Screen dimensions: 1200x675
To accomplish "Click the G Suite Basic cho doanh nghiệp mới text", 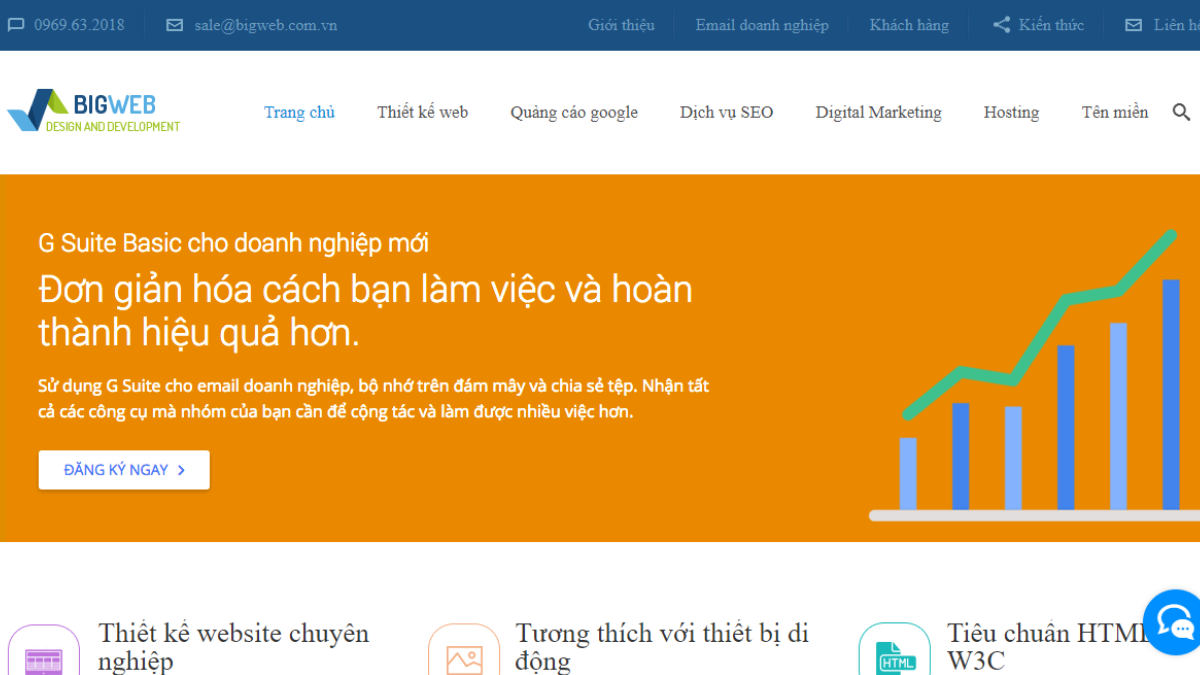I will (x=233, y=243).
